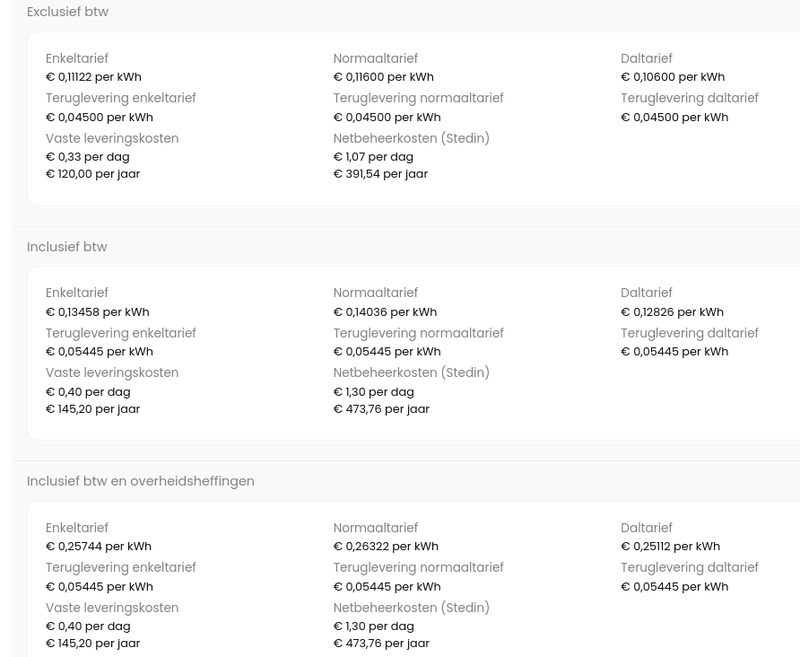
Task: Click the € 0,33 per dag delivery cost
Action: (87, 157)
